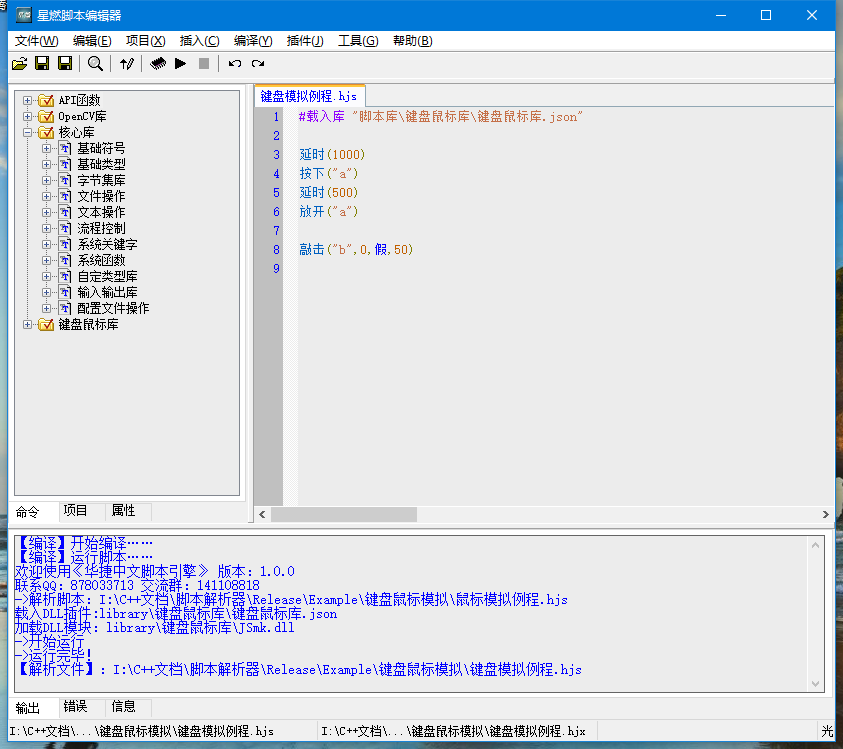Click the pencil with arrow toolbar icon
Screen dimensions: 843x749
pyautogui.click(x=126, y=63)
